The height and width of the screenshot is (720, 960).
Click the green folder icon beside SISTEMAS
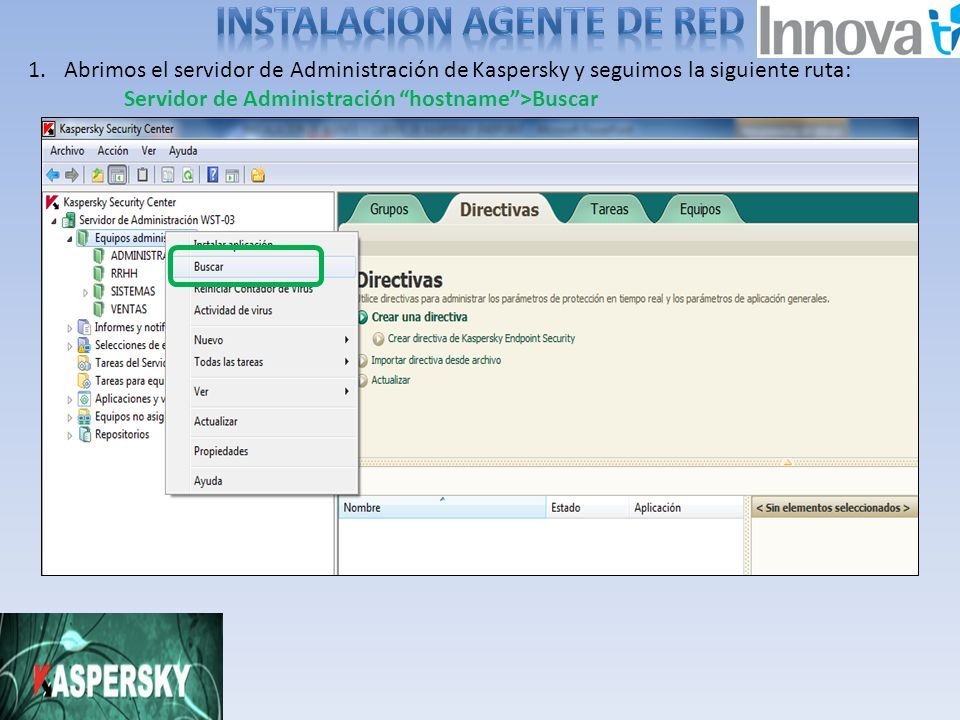[99, 291]
